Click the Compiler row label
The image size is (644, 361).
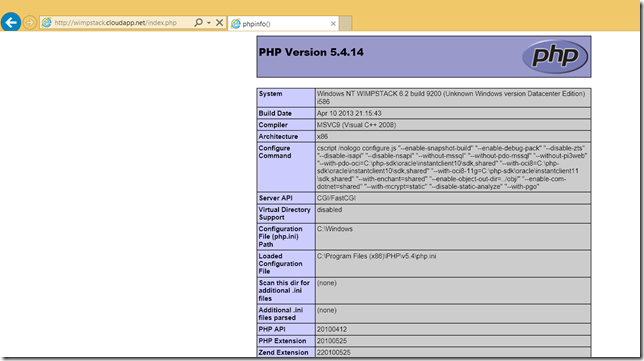coord(273,125)
